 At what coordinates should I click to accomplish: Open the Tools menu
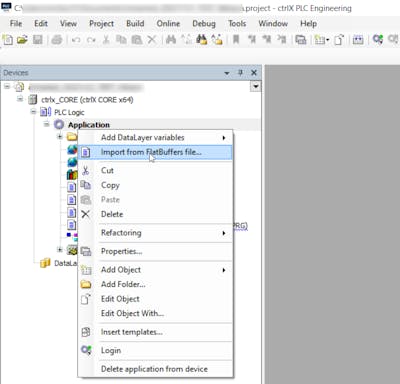tap(237, 24)
